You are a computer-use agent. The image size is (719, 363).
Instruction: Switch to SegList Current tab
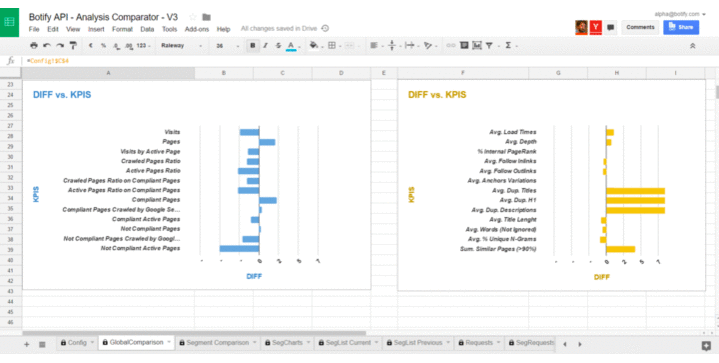pos(348,343)
